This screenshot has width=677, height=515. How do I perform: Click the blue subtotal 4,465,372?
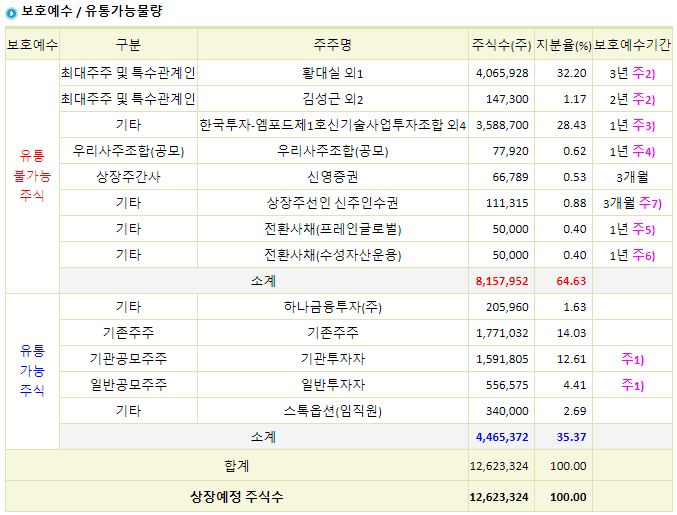(502, 437)
